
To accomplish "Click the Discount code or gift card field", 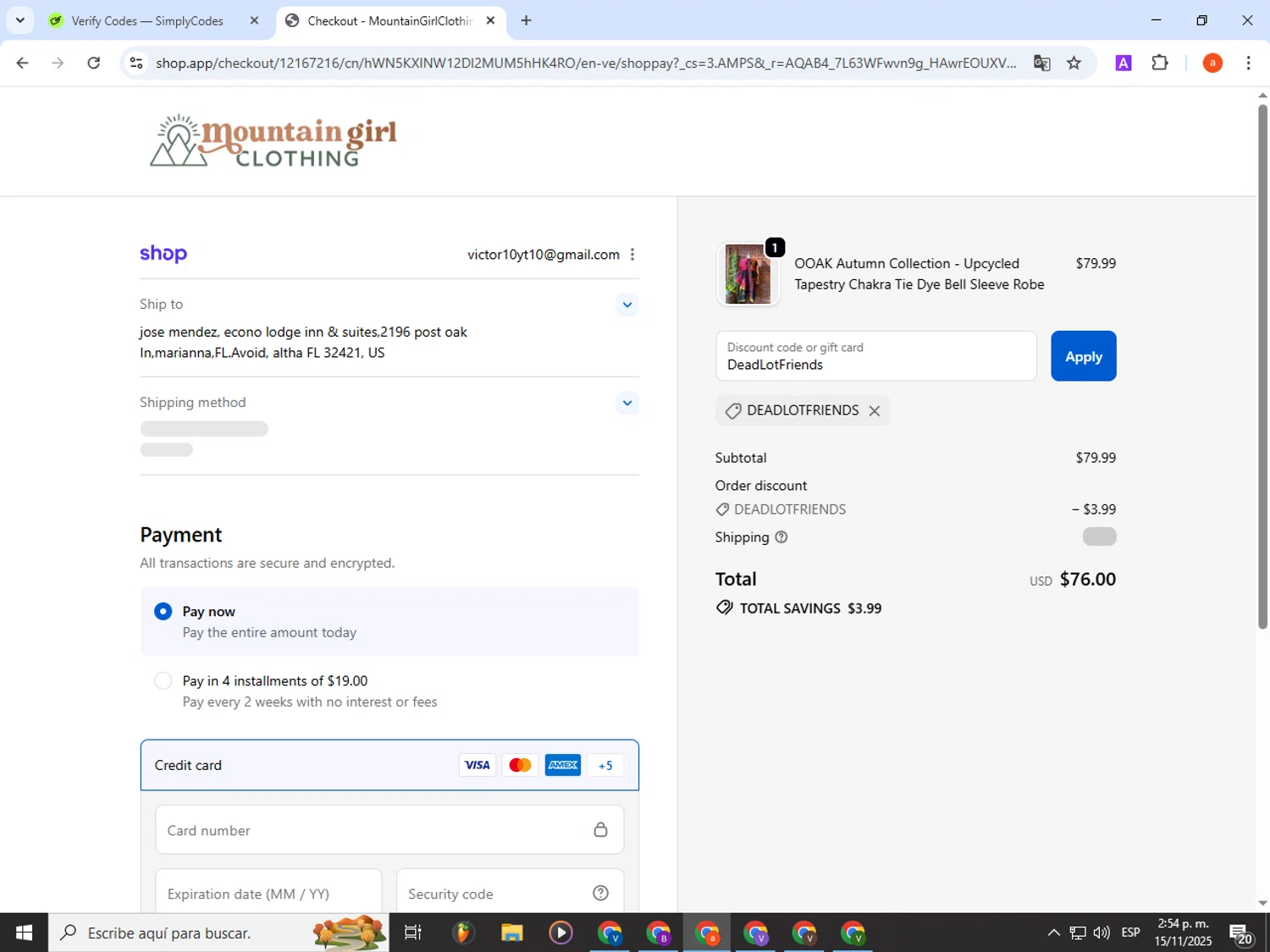I will [875, 356].
